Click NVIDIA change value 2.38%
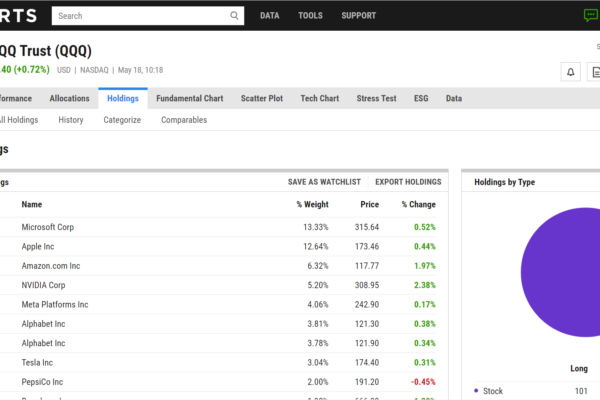The image size is (600, 400). tap(425, 285)
